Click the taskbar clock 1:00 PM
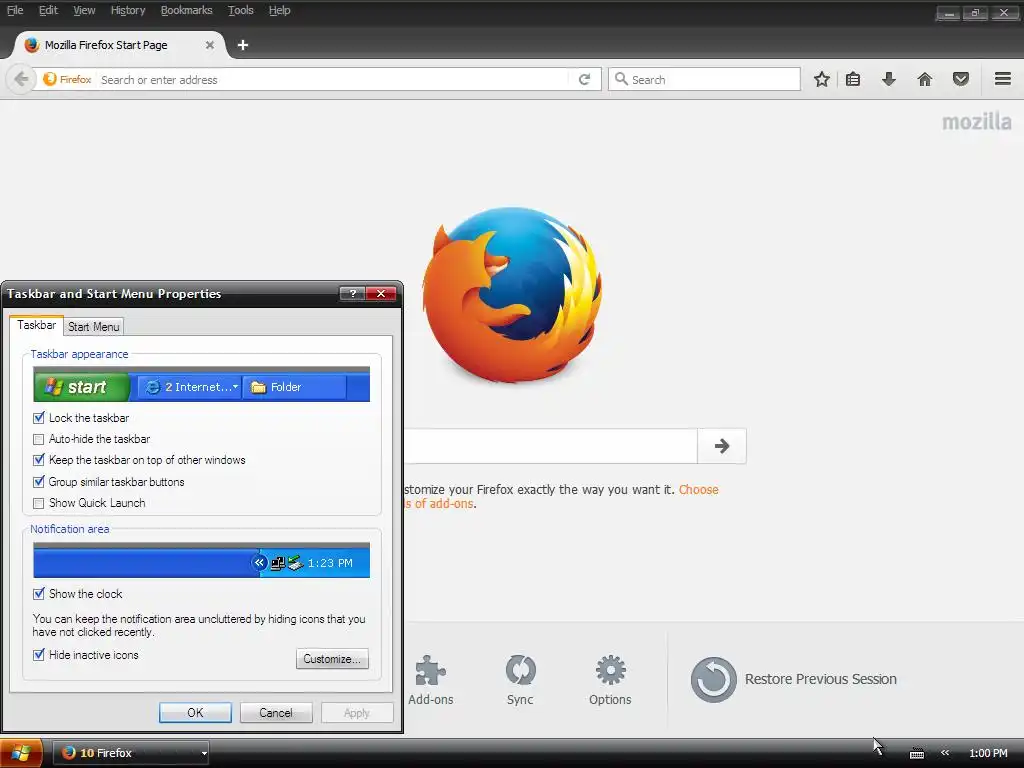The image size is (1024, 768). (x=988, y=753)
